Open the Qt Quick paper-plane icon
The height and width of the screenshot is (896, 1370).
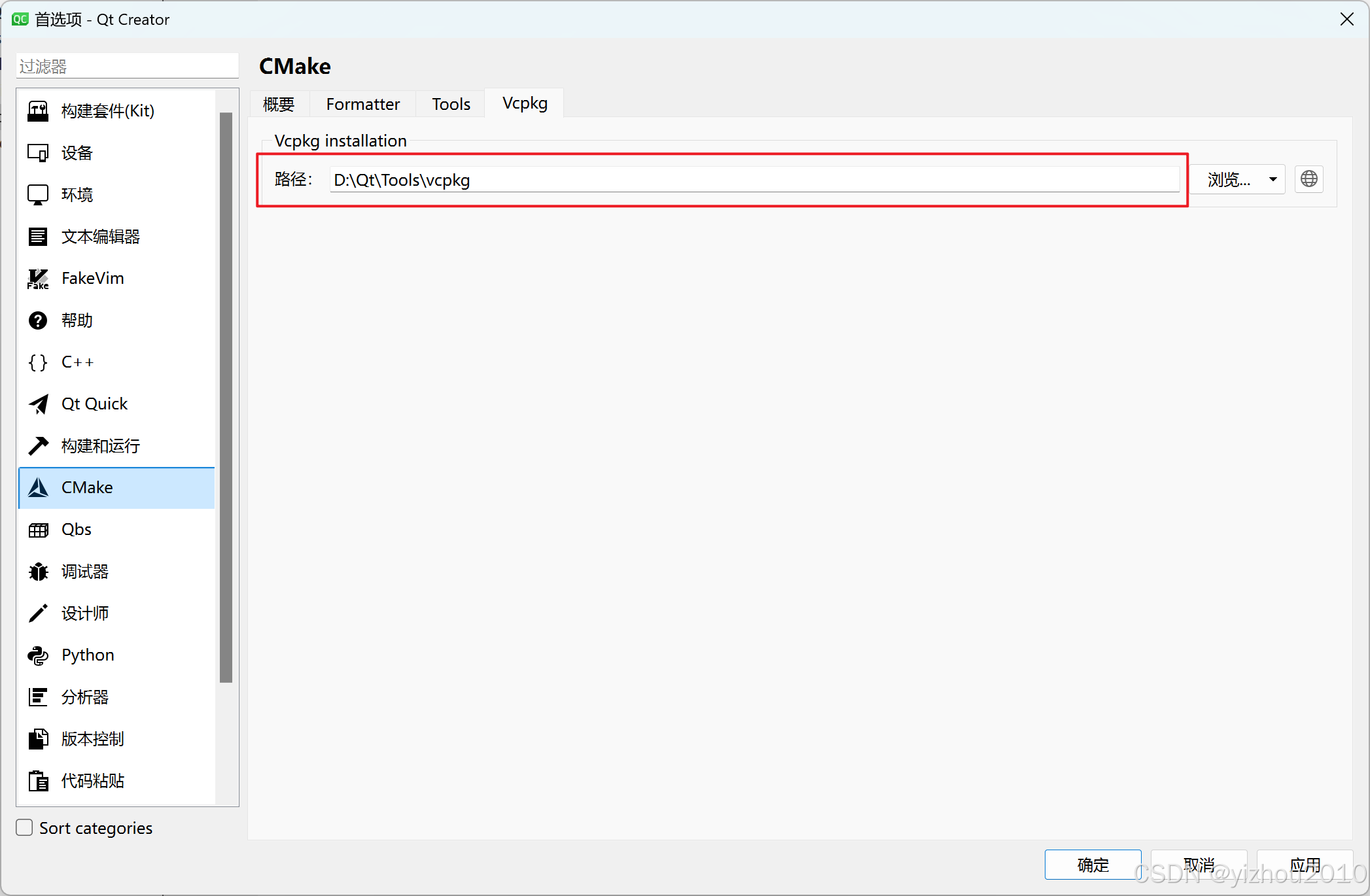[x=38, y=404]
